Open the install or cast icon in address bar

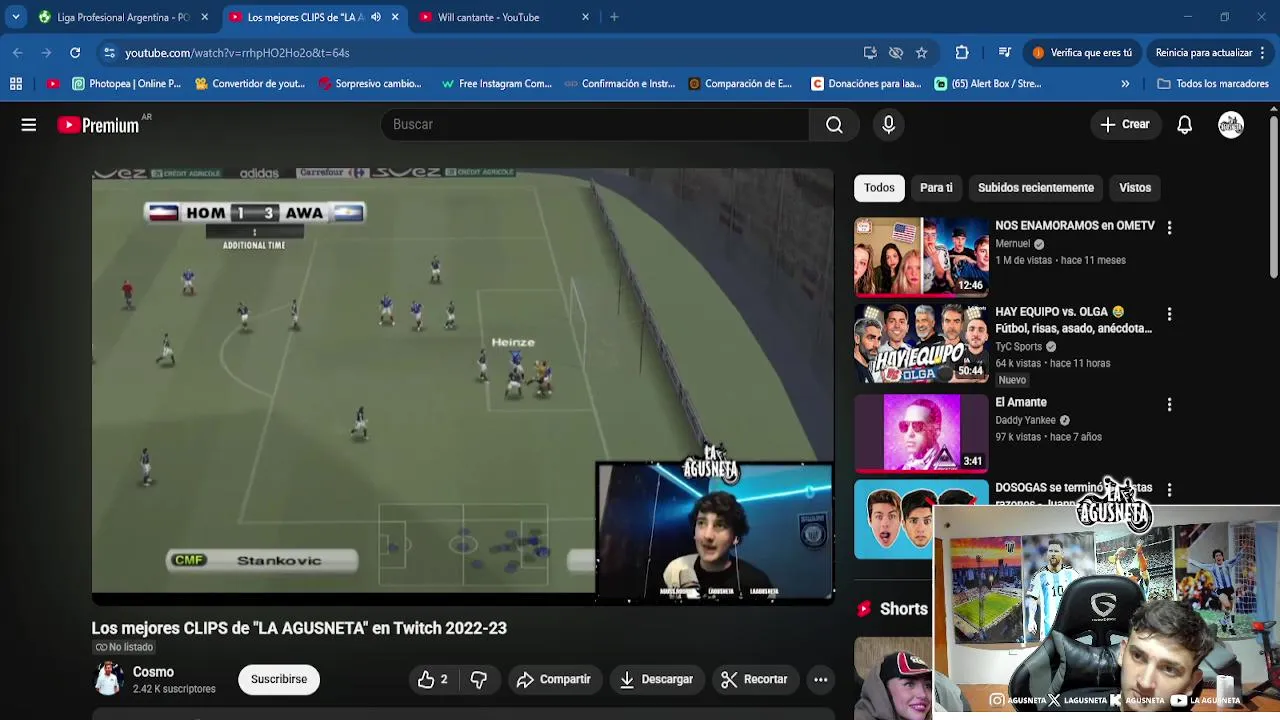[x=870, y=52]
